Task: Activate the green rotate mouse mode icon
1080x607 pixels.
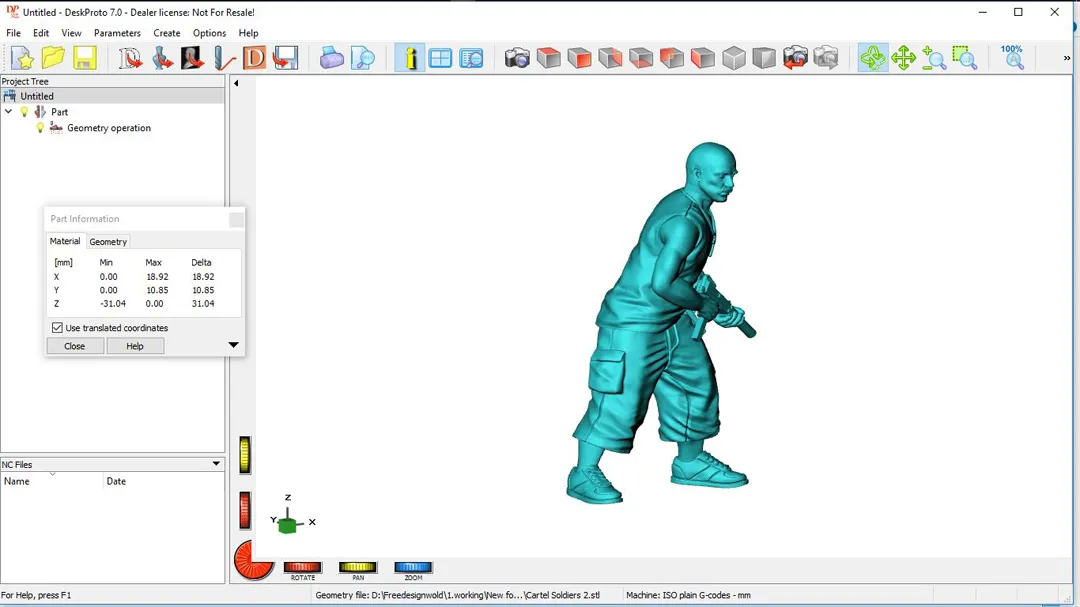Action: click(x=873, y=58)
